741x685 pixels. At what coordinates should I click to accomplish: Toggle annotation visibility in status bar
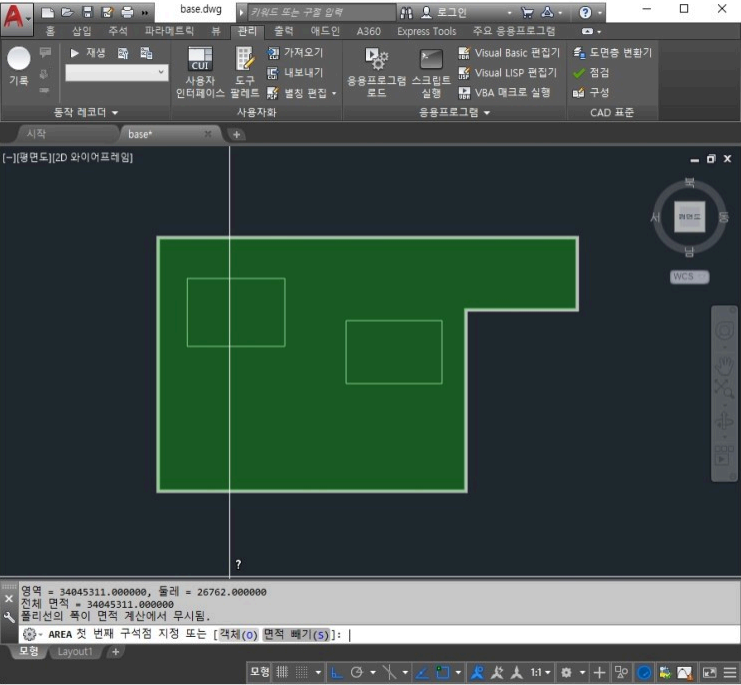tap(477, 672)
